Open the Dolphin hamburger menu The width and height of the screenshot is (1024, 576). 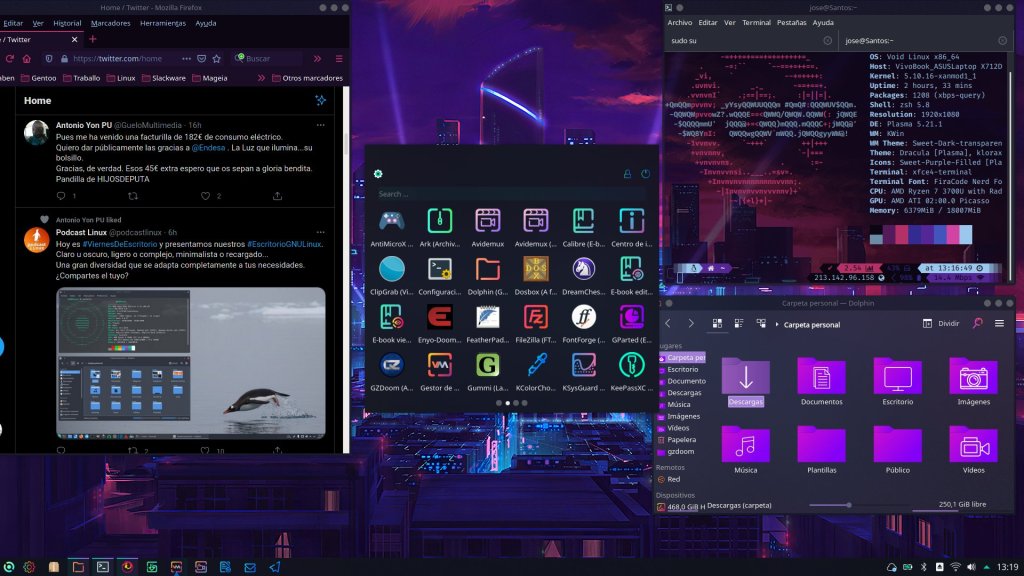point(999,324)
